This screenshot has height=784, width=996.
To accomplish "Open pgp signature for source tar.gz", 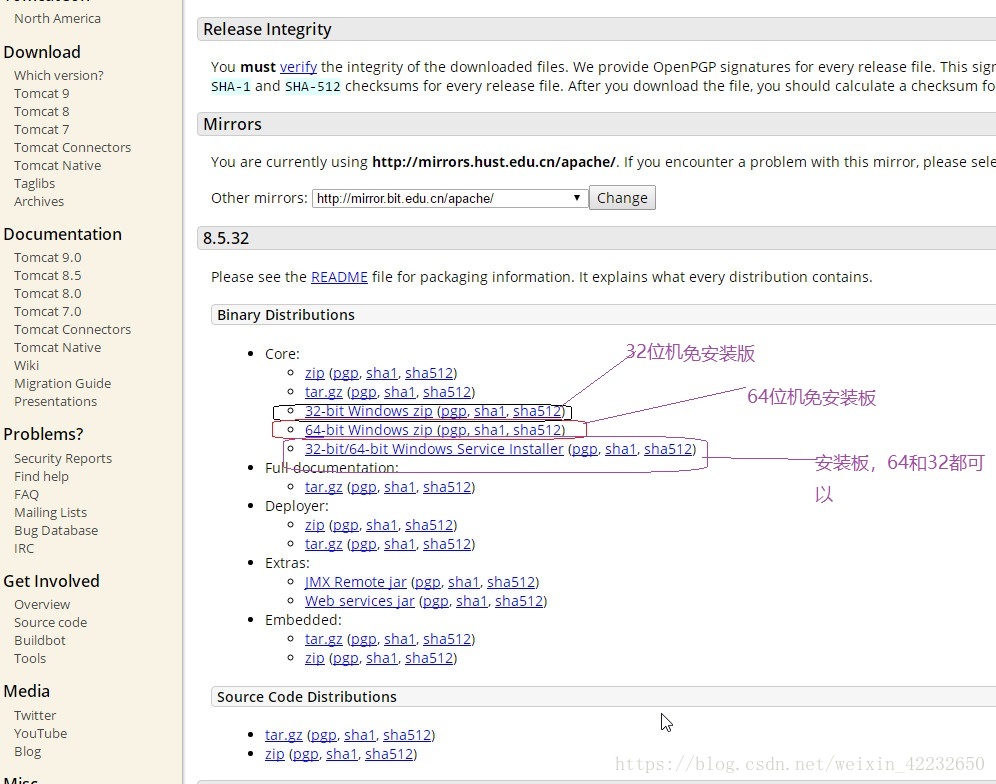I will (x=323, y=735).
